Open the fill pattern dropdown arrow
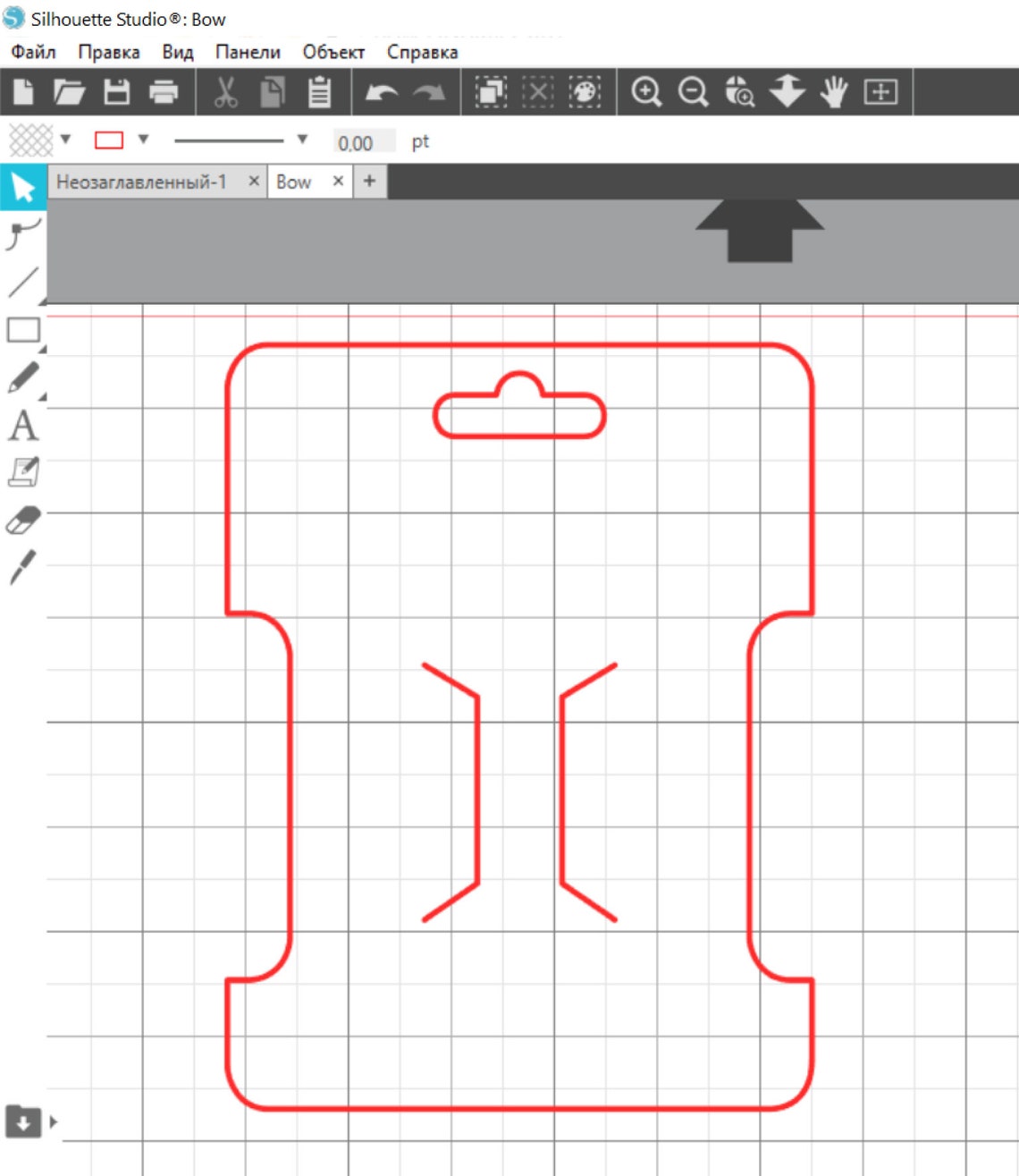Image resolution: width=1019 pixels, height=1176 pixels. (65, 140)
